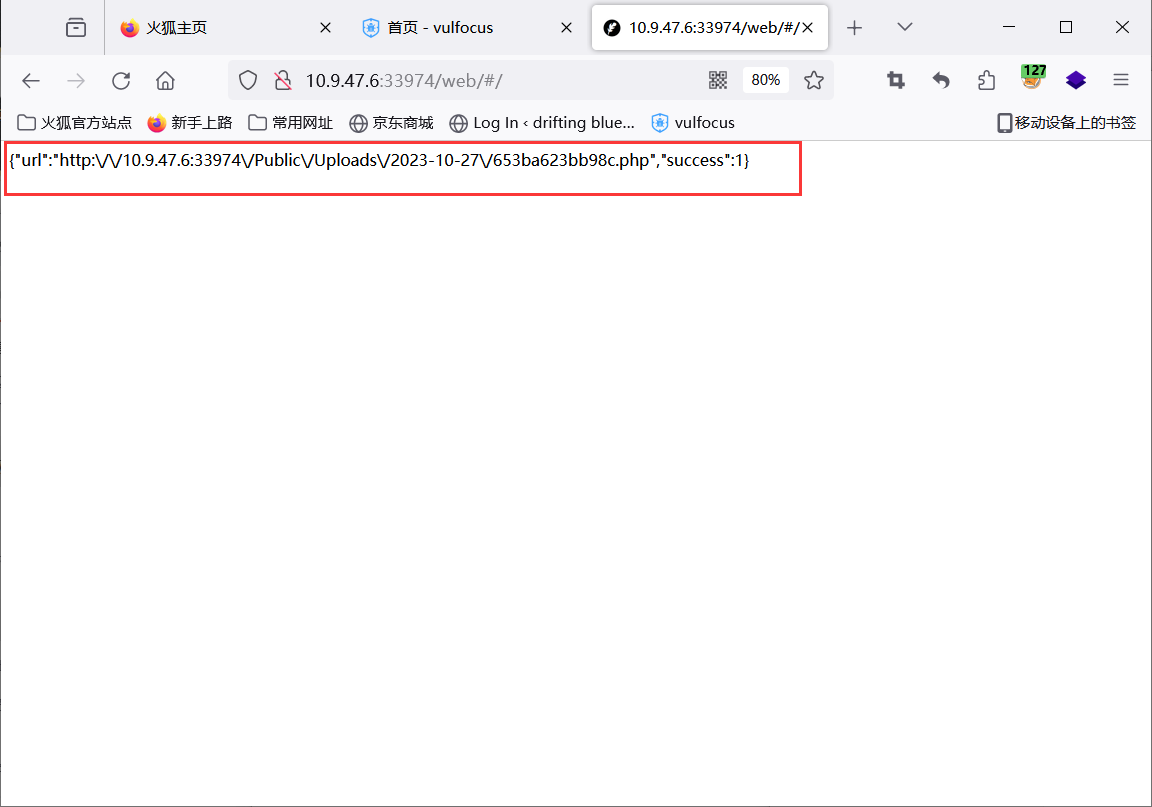This screenshot has height=807, width=1152.
Task: Open the Firefox View tab list icon
Action: pyautogui.click(x=76, y=28)
